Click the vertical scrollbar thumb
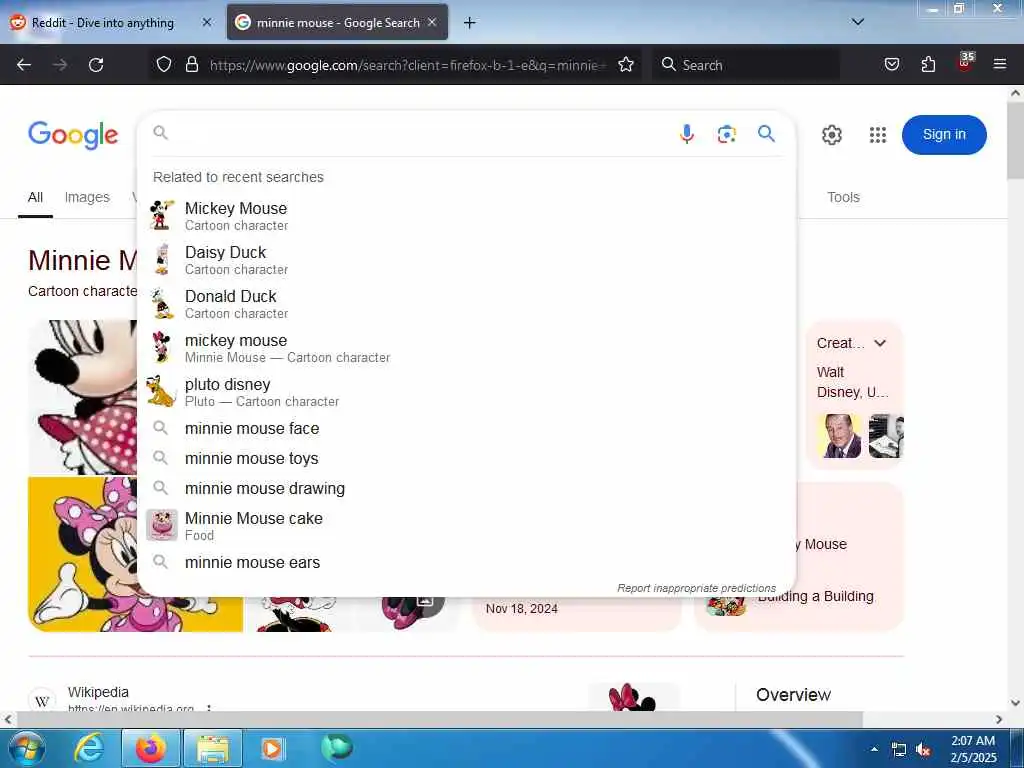This screenshot has height=768, width=1024. (x=1015, y=140)
